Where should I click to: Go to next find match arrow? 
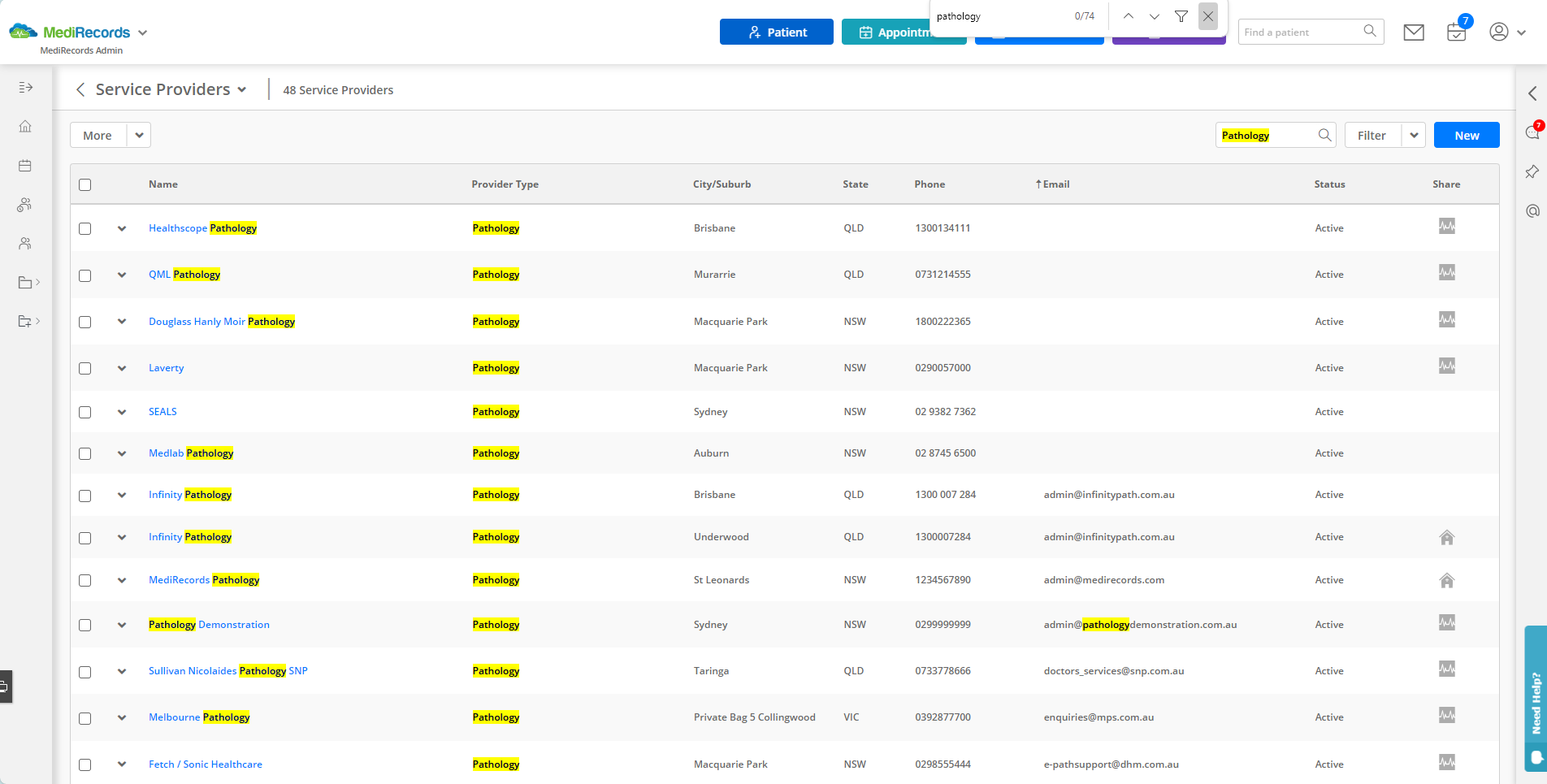[x=1155, y=16]
